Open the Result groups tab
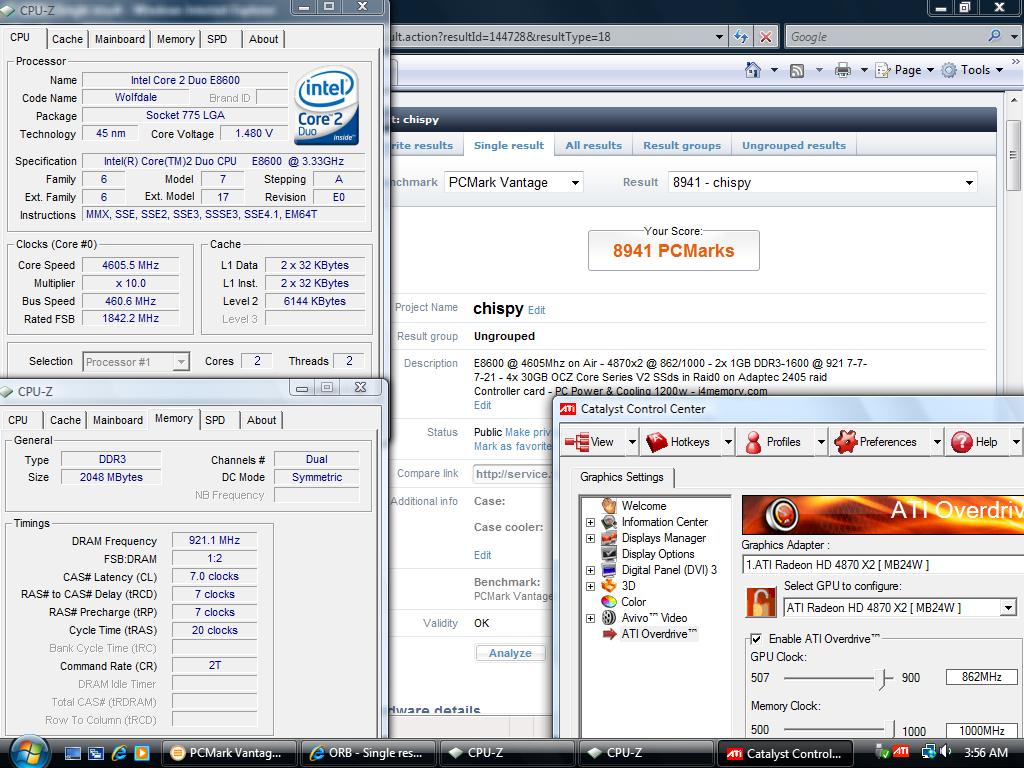The width and height of the screenshot is (1024, 768). (682, 146)
